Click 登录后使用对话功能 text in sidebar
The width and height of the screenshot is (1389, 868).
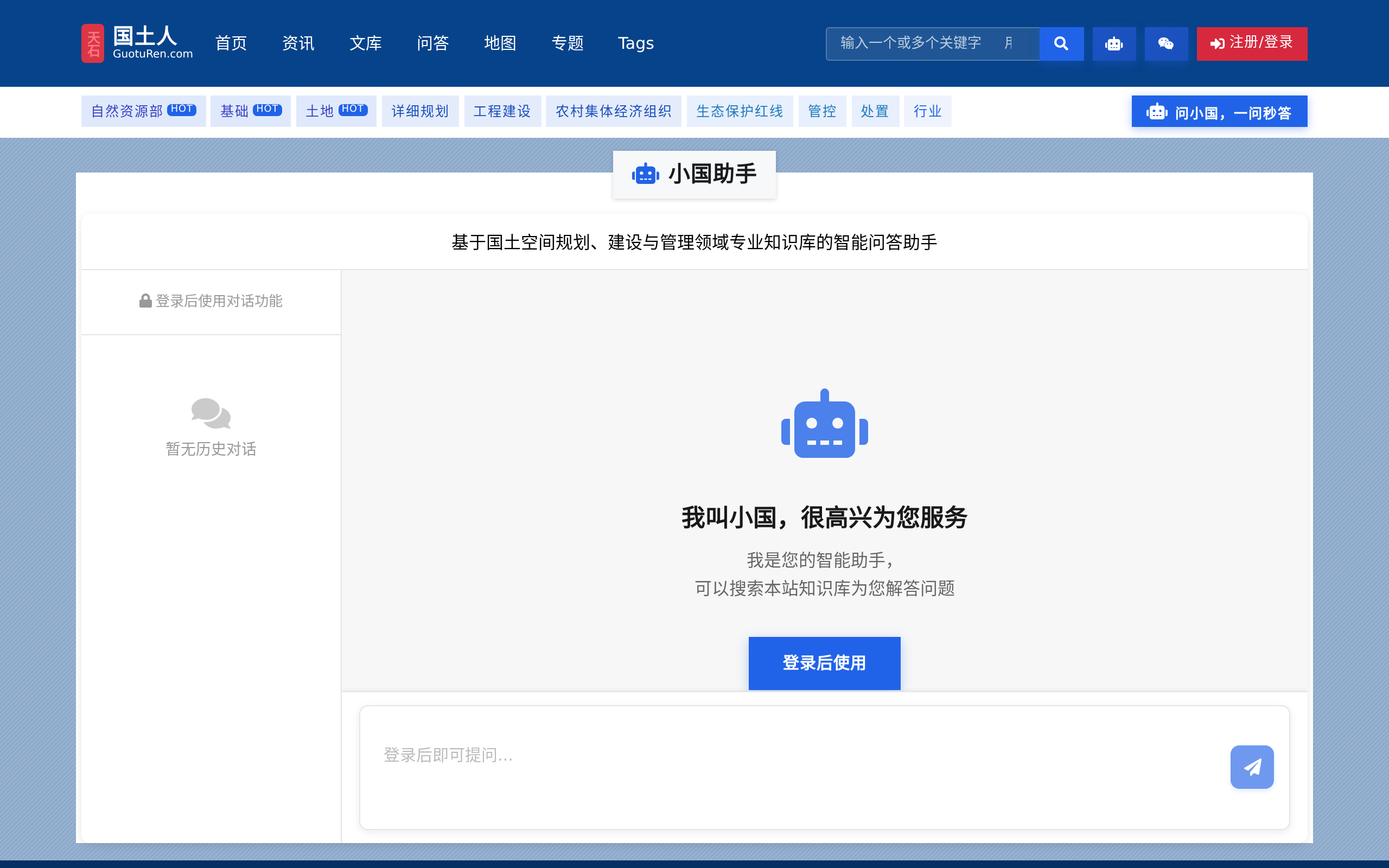pyautogui.click(x=219, y=301)
